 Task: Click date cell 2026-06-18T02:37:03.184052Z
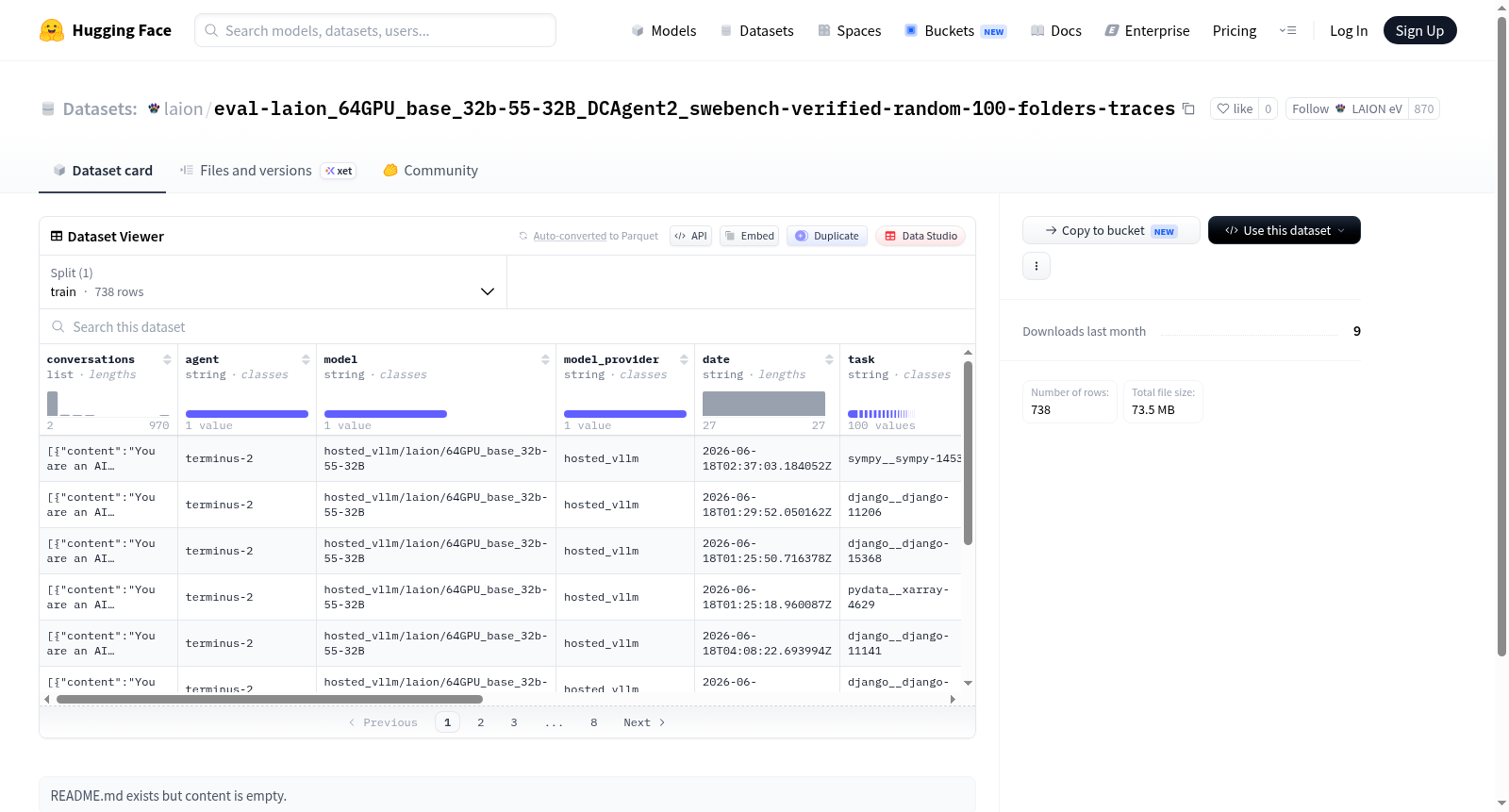tap(767, 459)
